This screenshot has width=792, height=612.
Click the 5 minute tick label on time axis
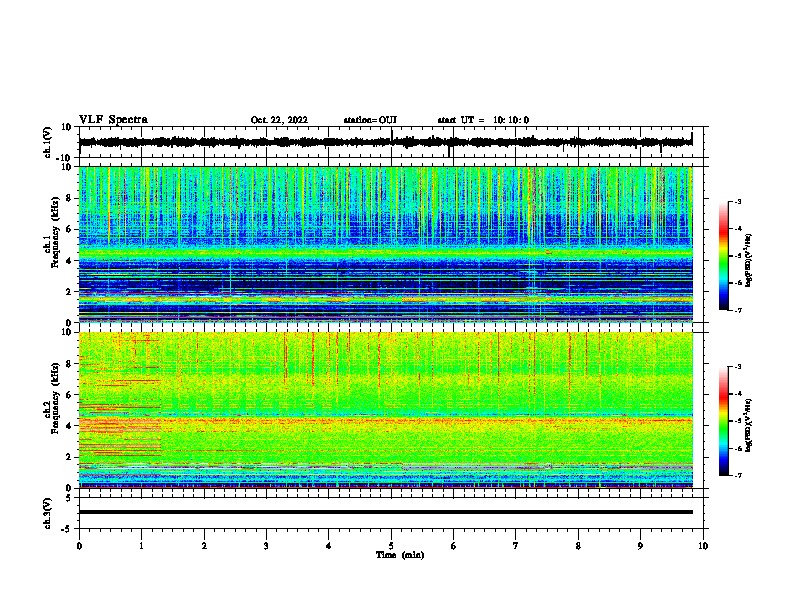(x=391, y=546)
